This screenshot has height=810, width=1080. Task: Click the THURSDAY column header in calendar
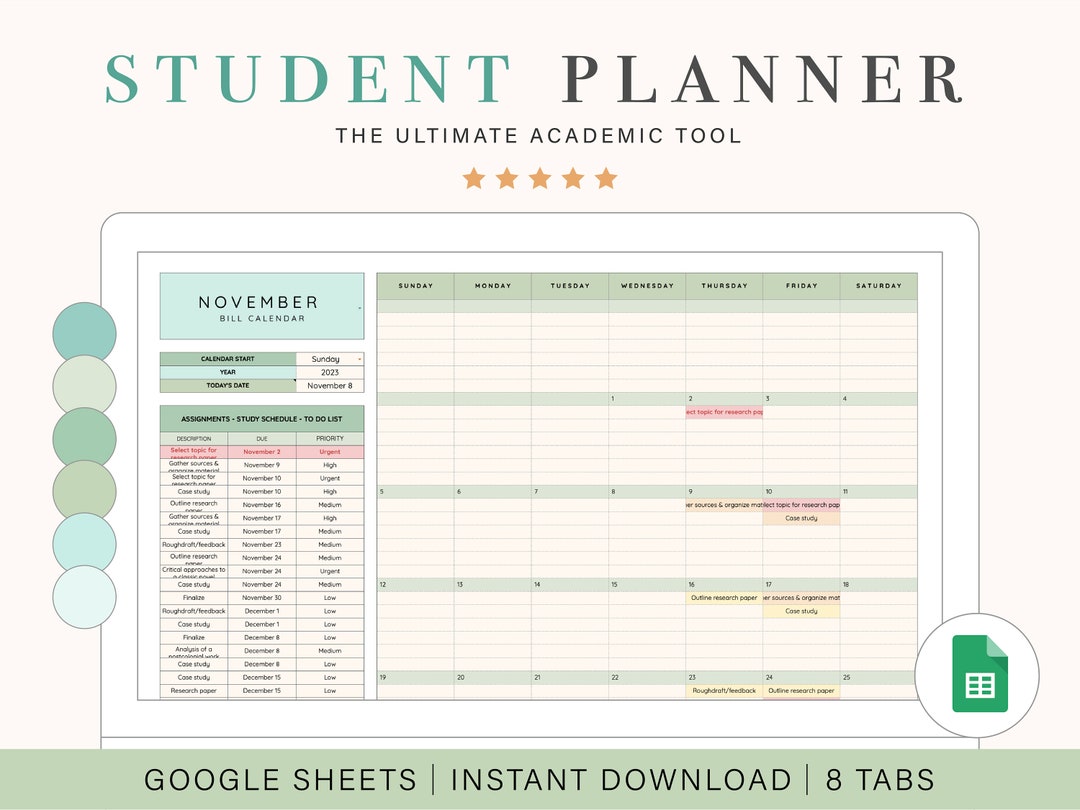(724, 286)
